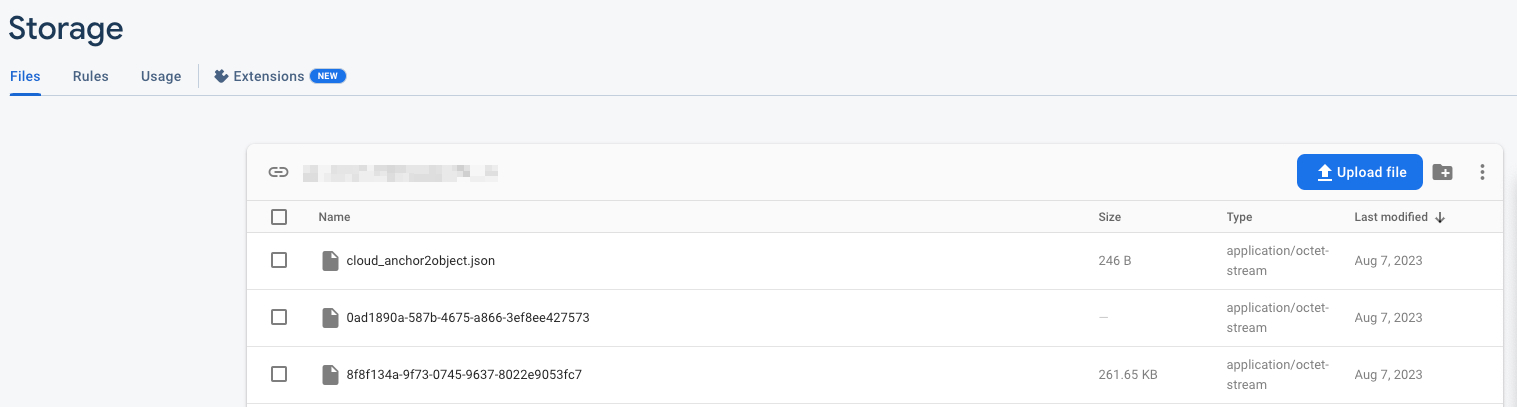1517x407 pixels.
Task: Open the three-dot overflow menu
Action: (1482, 172)
